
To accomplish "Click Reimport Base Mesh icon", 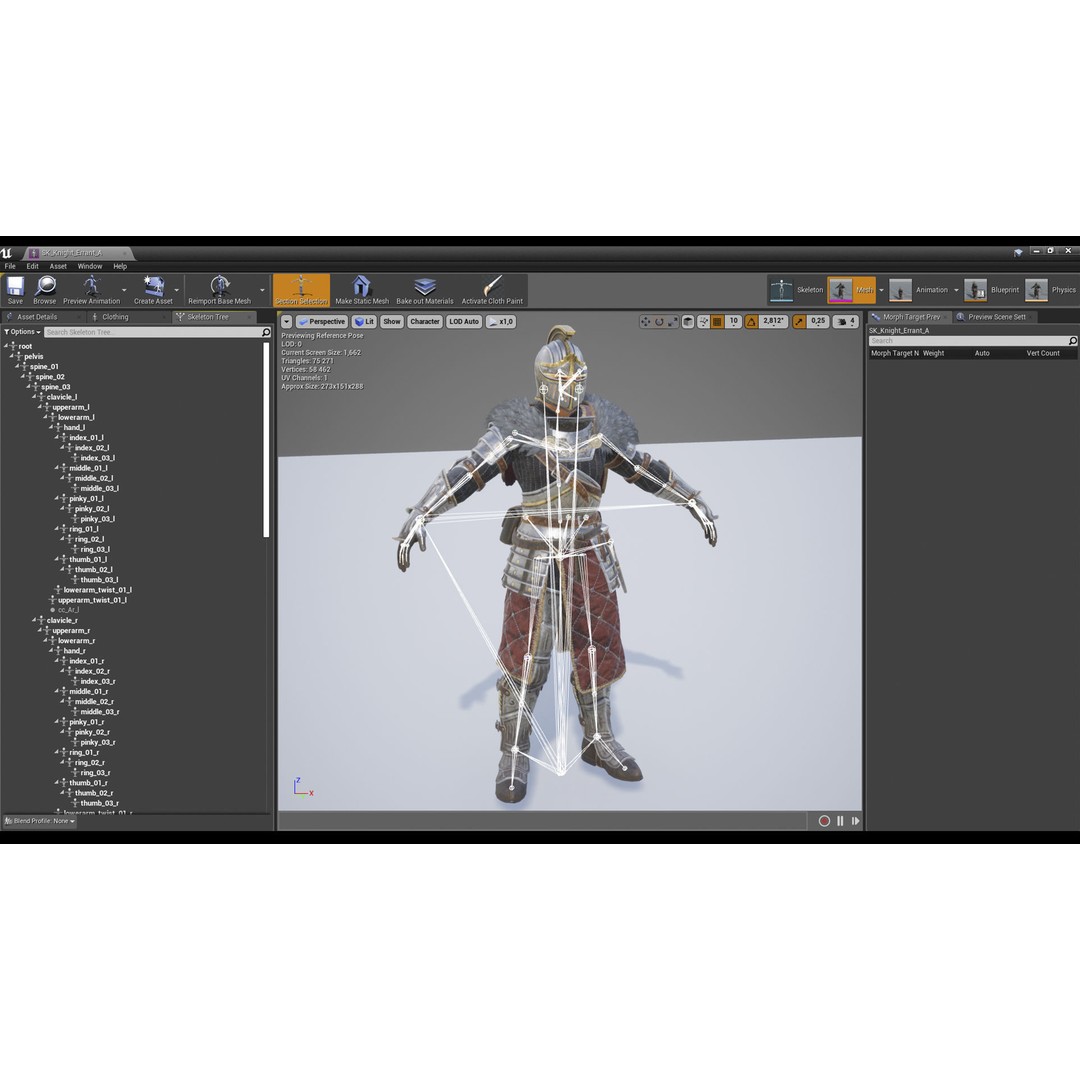I will click(x=220, y=286).
